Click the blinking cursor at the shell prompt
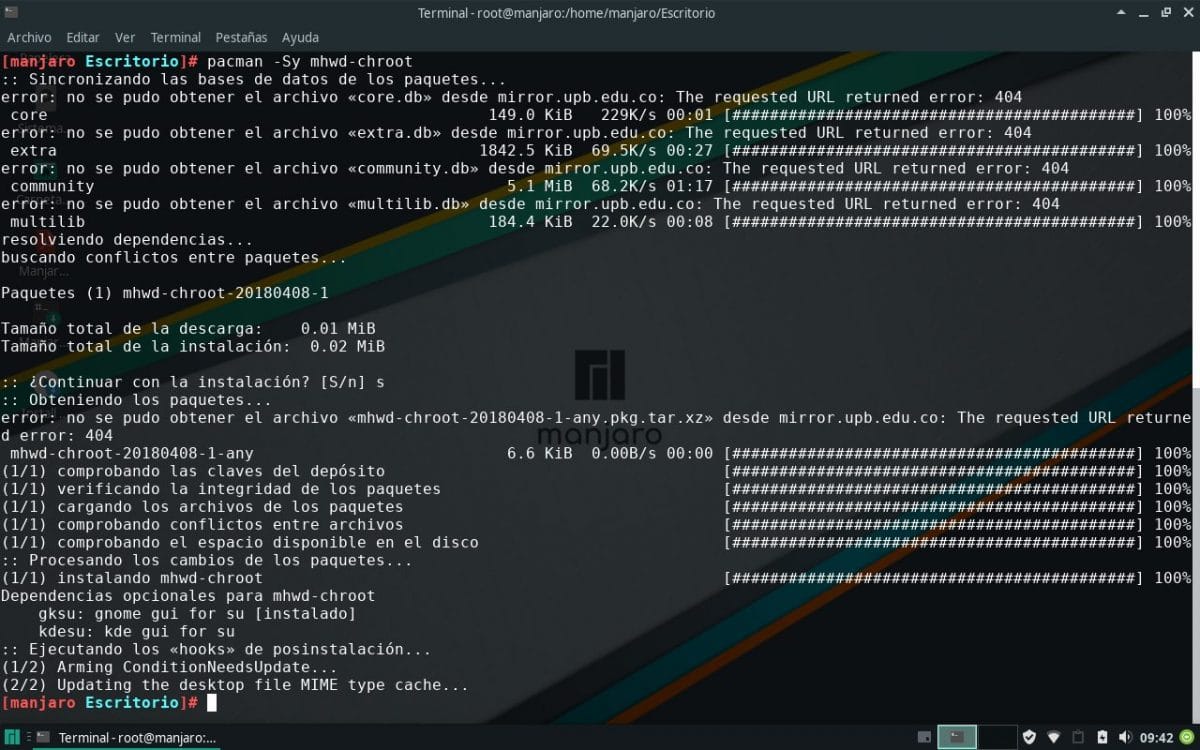The image size is (1200, 750). coord(211,702)
